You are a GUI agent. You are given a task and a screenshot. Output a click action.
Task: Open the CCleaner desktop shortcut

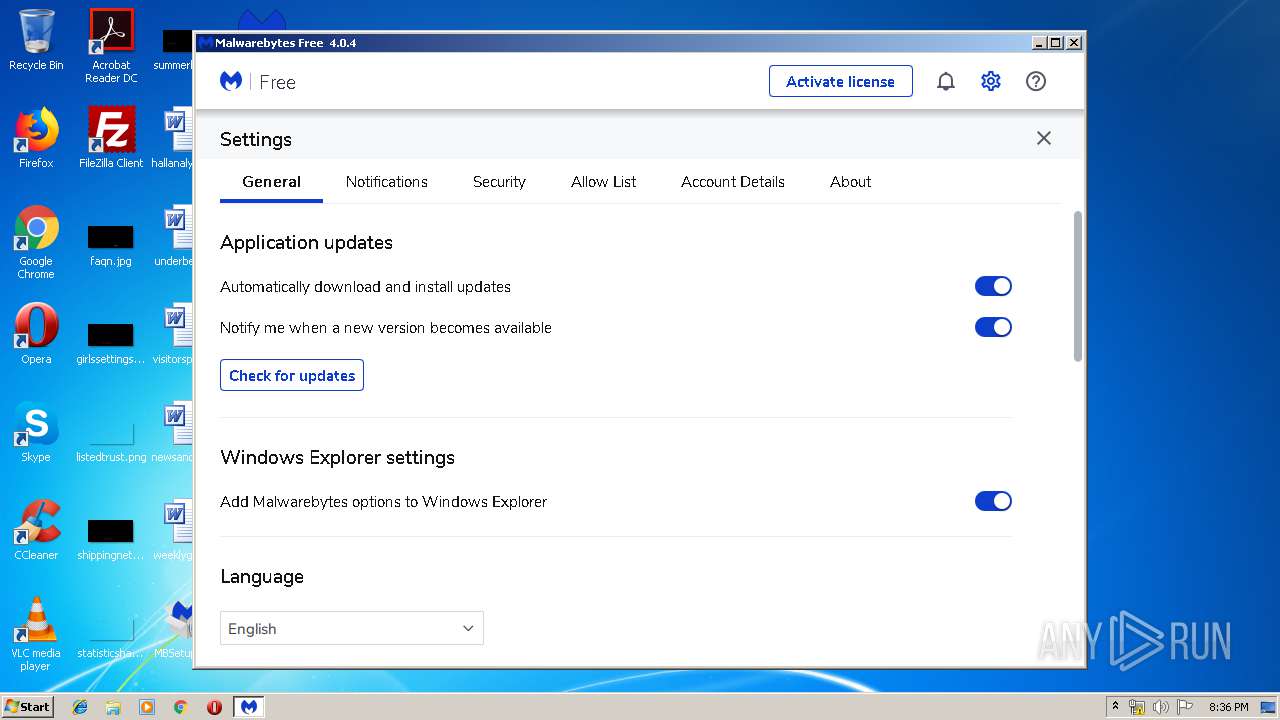[x=36, y=530]
